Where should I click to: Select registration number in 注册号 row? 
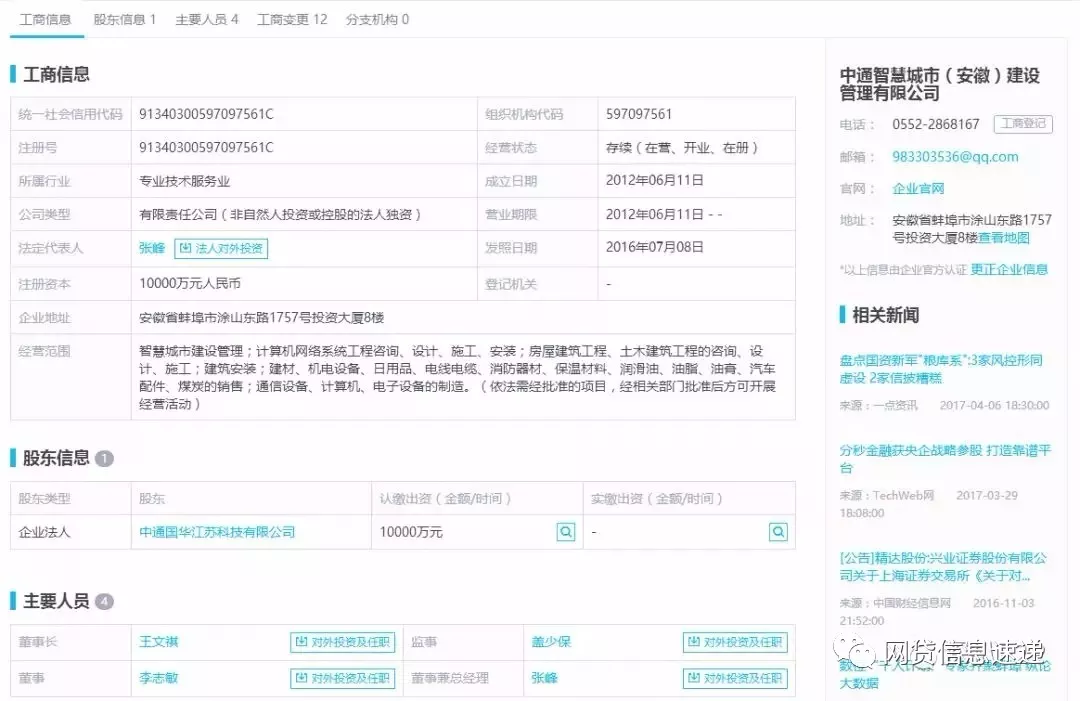[206, 147]
